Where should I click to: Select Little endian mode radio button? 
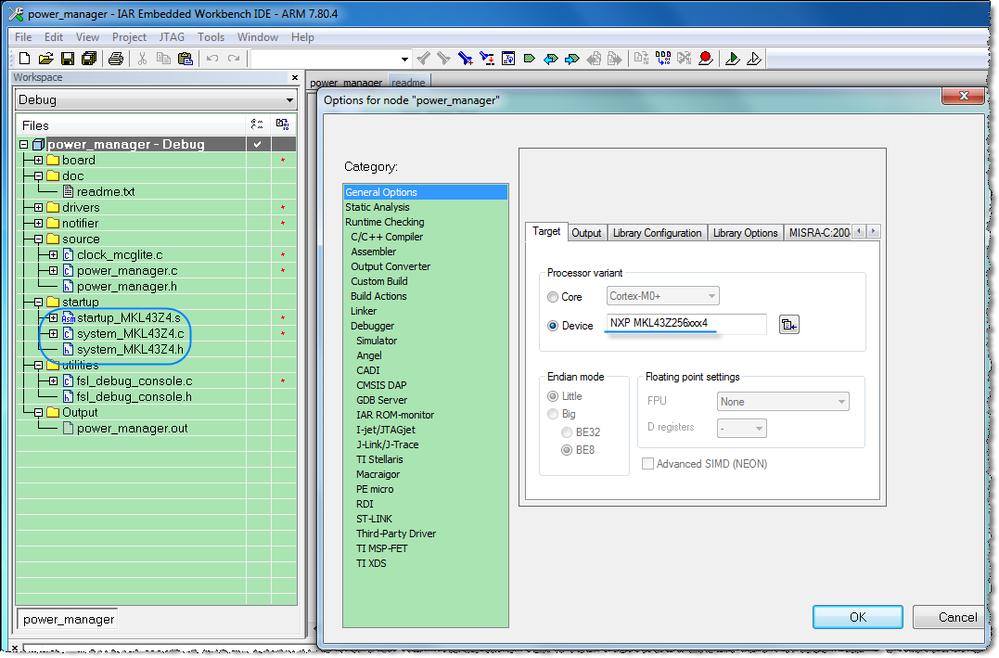(x=552, y=396)
